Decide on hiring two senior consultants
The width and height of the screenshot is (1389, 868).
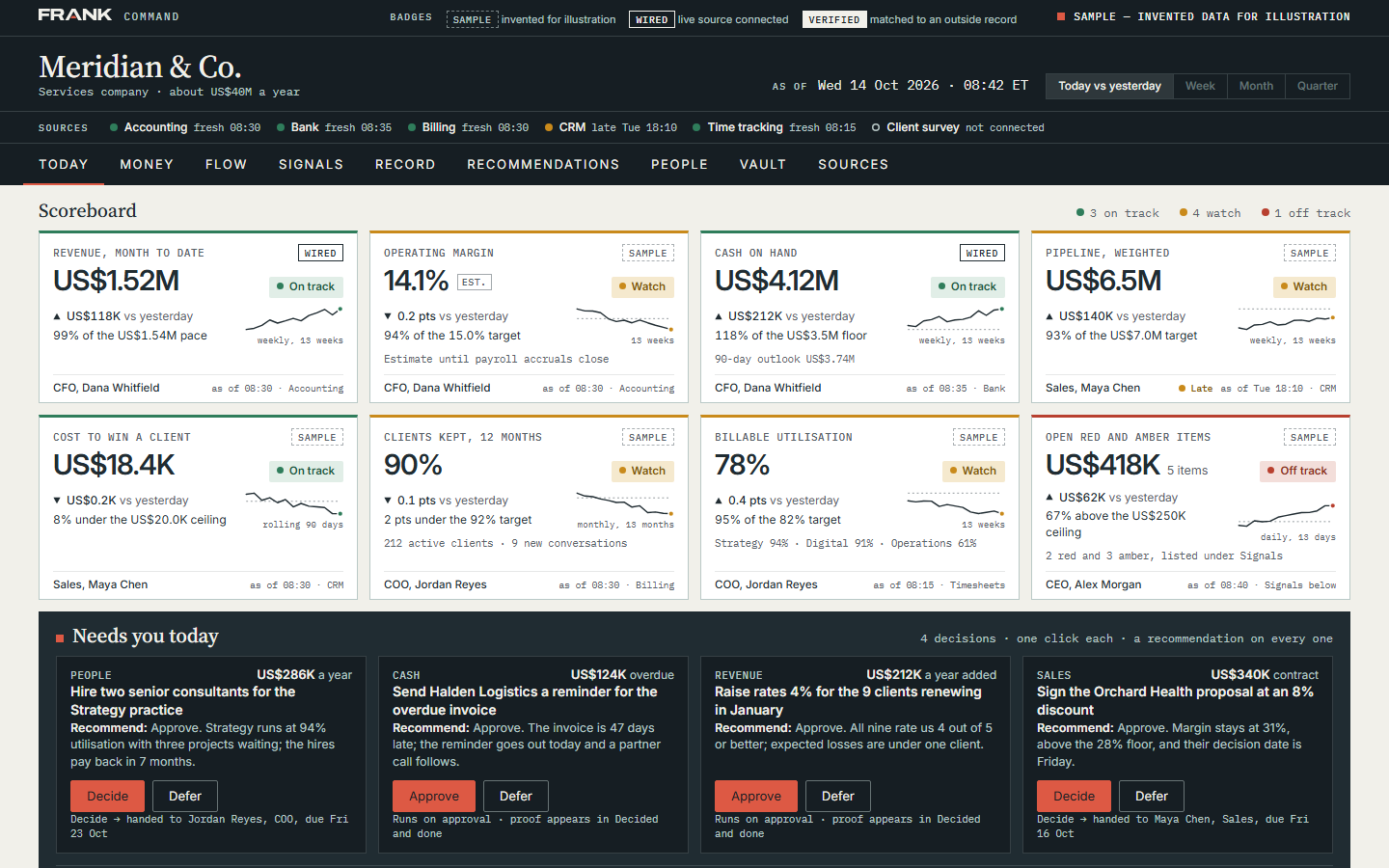[x=107, y=796]
